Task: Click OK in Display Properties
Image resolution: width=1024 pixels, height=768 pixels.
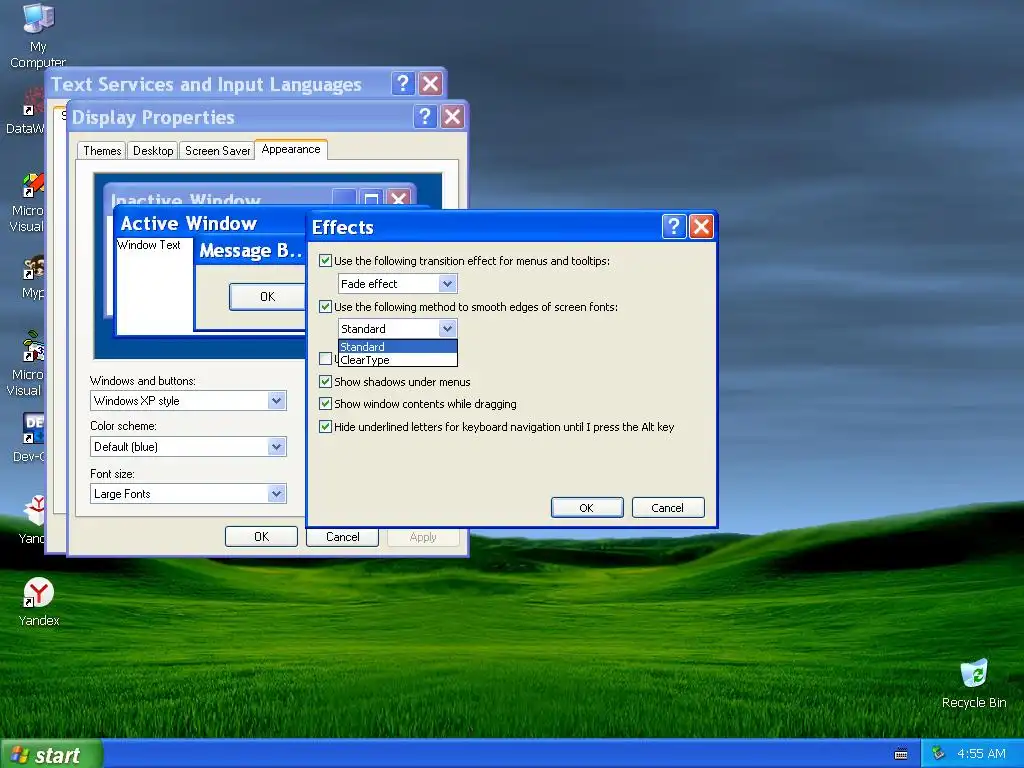Action: click(261, 537)
